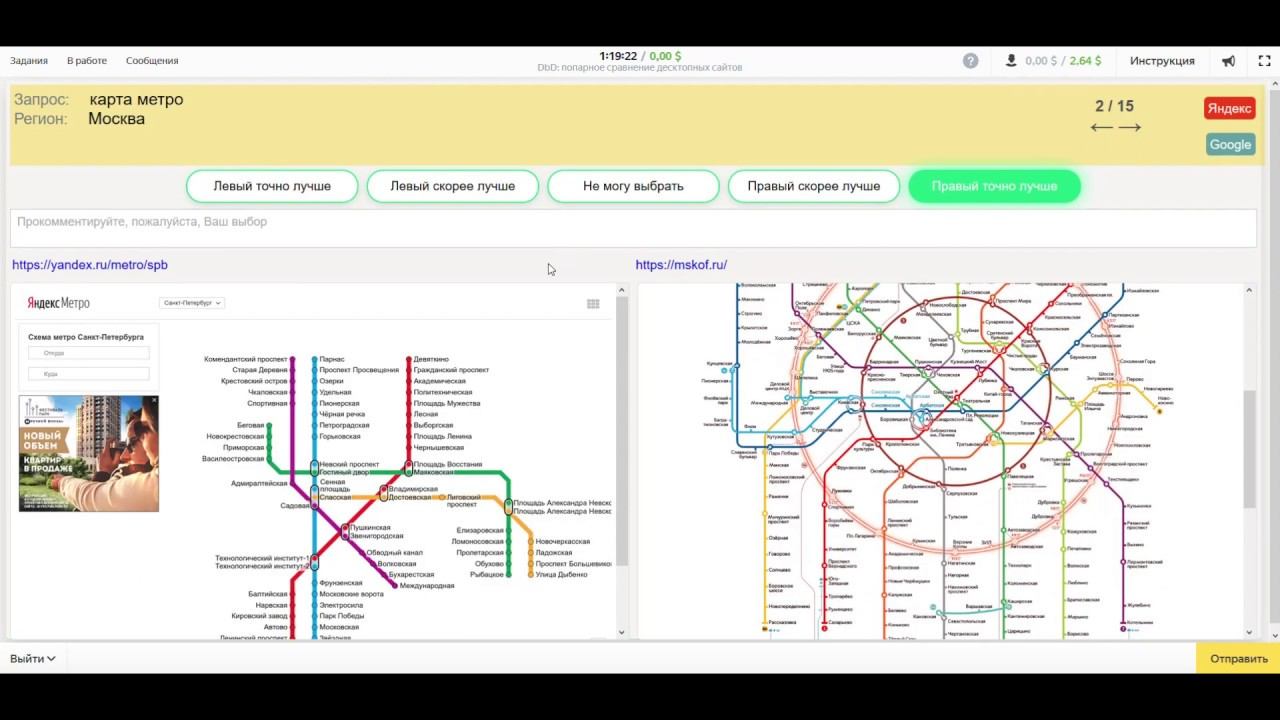
Task: Click the megaphone announcements icon
Action: (x=1229, y=61)
